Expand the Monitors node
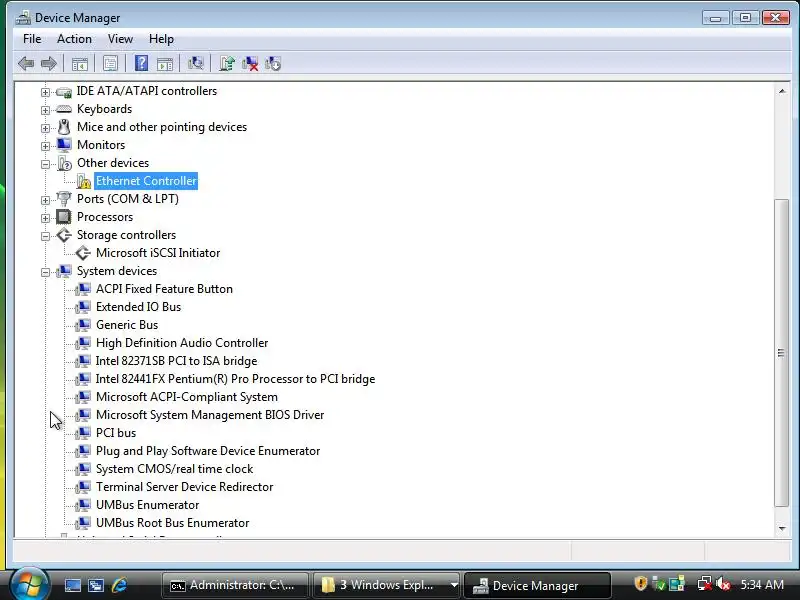800x600 pixels. click(x=45, y=146)
